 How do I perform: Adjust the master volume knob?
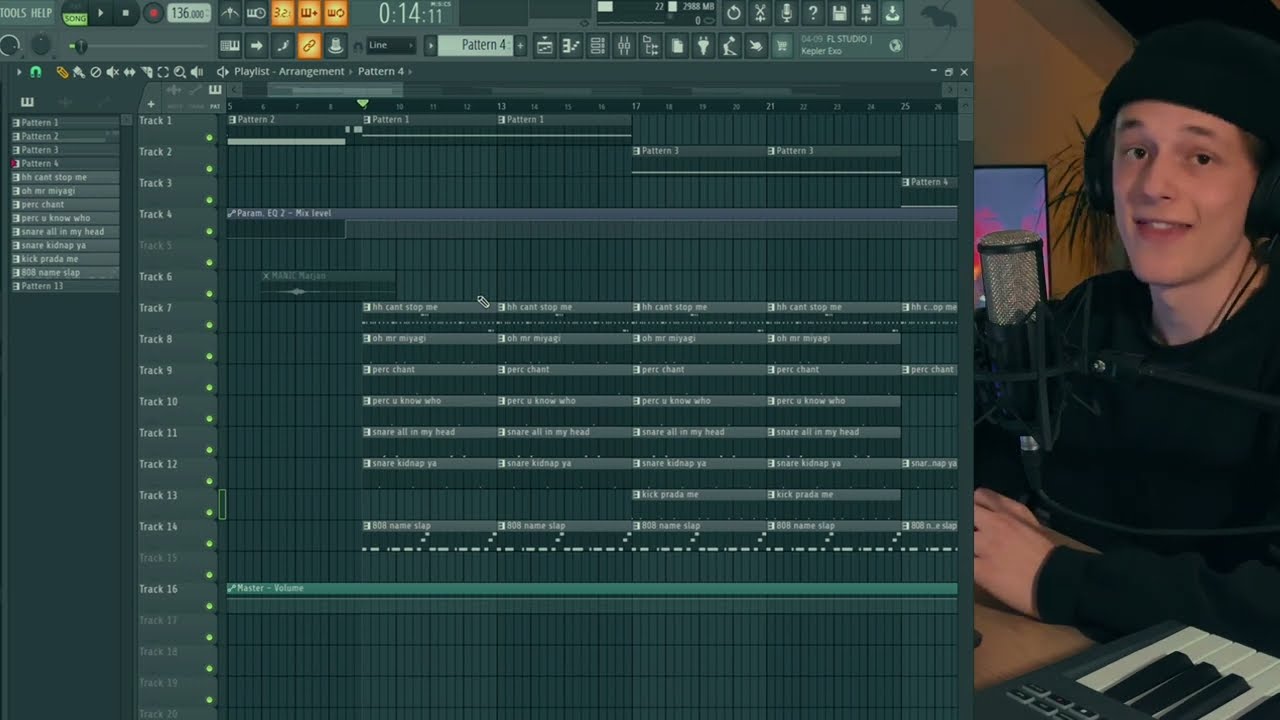[11, 45]
